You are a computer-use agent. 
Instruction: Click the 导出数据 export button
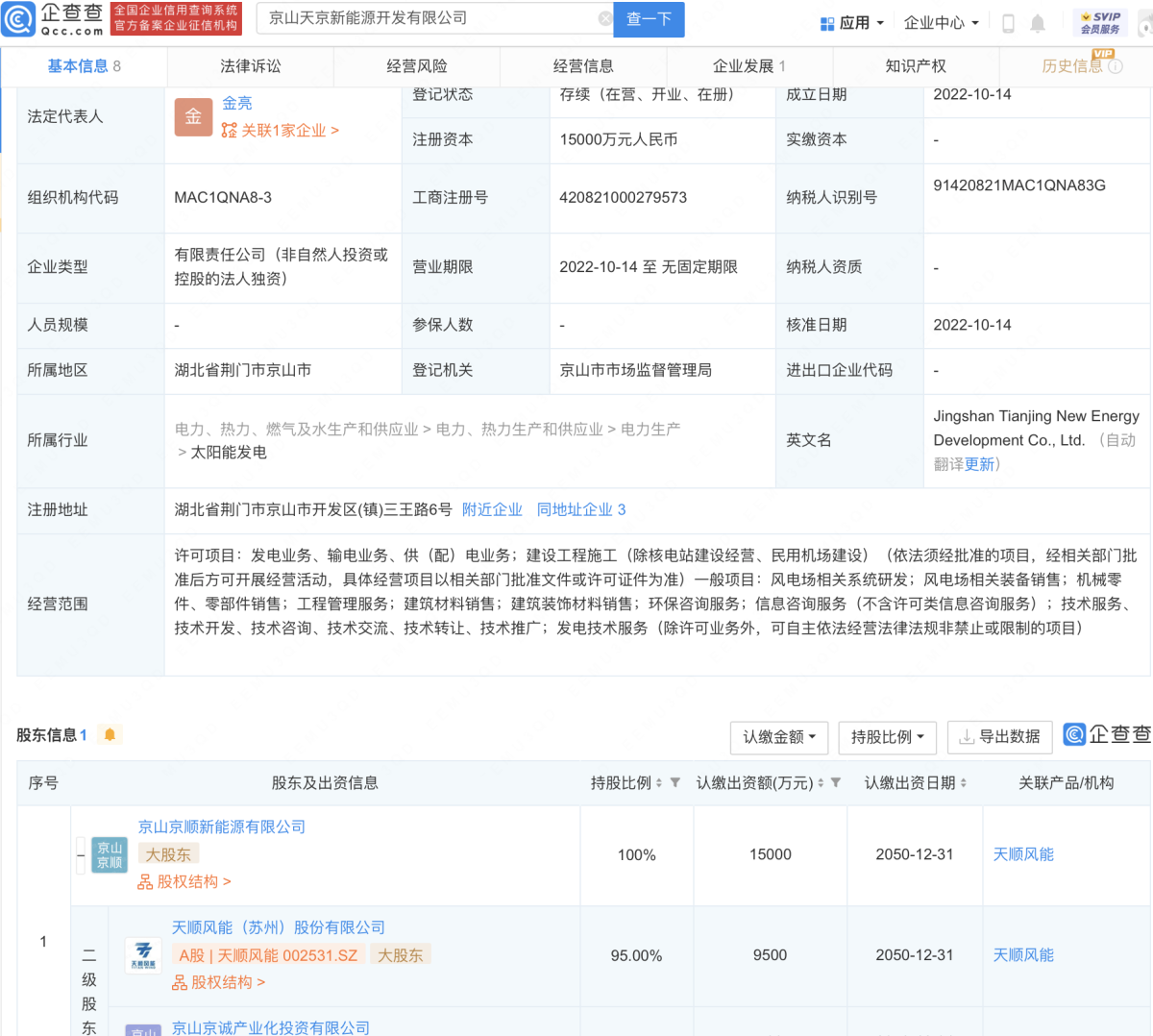click(1000, 737)
